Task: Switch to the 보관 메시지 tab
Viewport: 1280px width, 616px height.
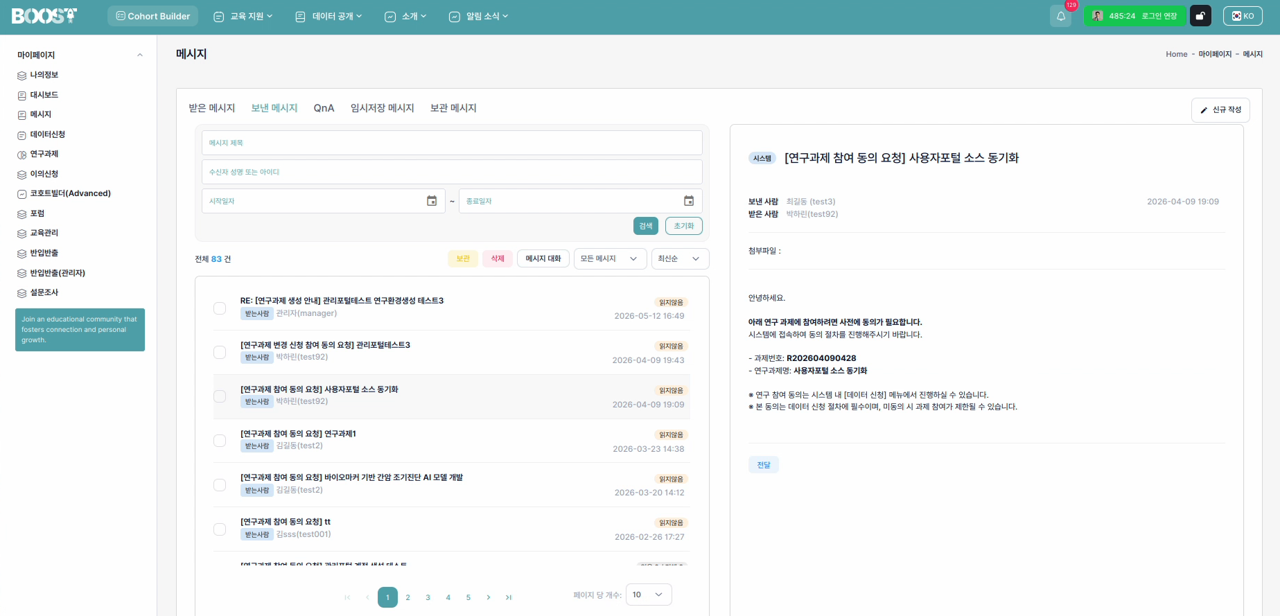Action: click(453, 108)
